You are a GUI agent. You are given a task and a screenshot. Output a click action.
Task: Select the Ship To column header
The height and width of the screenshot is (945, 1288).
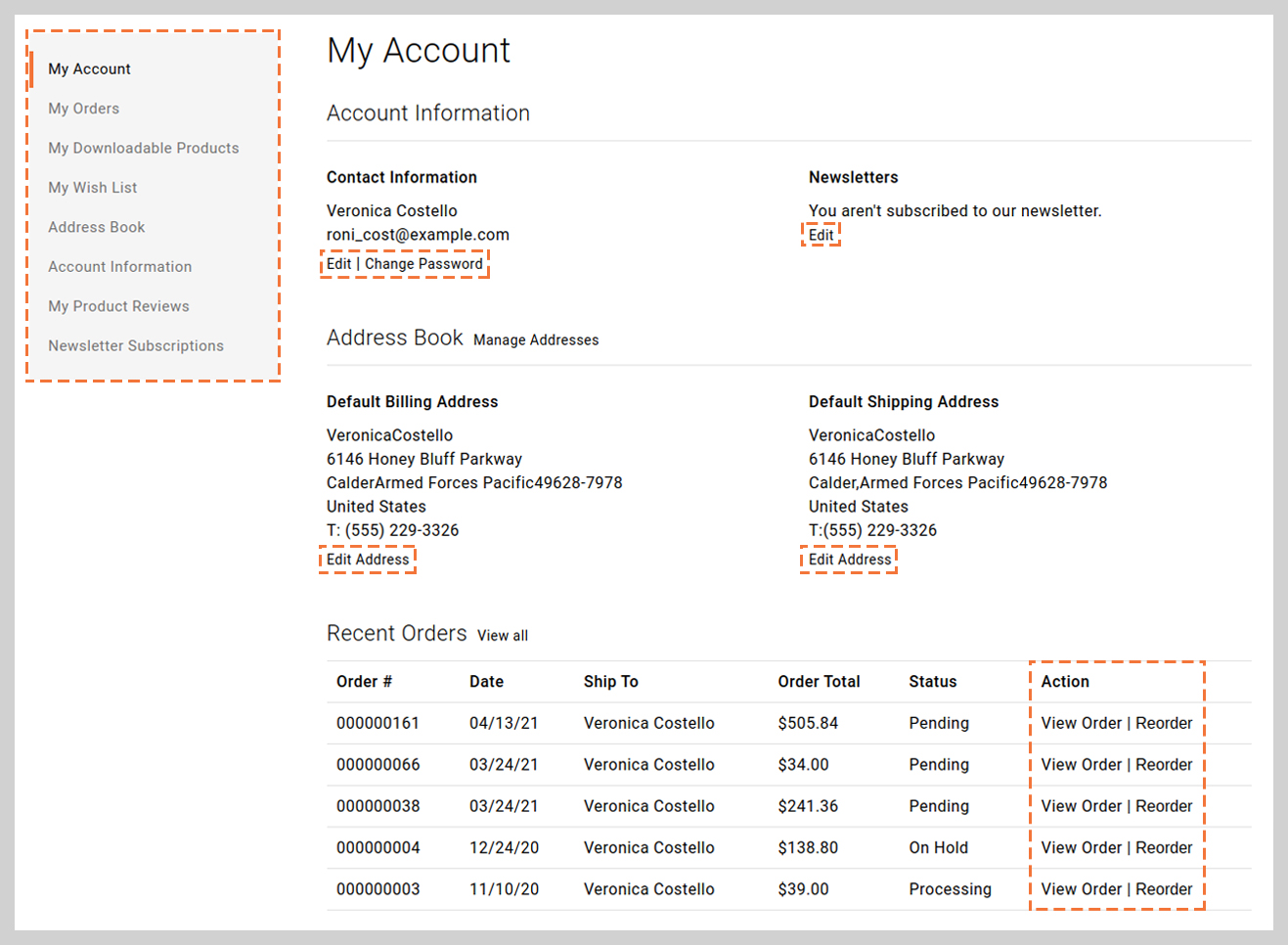point(611,682)
